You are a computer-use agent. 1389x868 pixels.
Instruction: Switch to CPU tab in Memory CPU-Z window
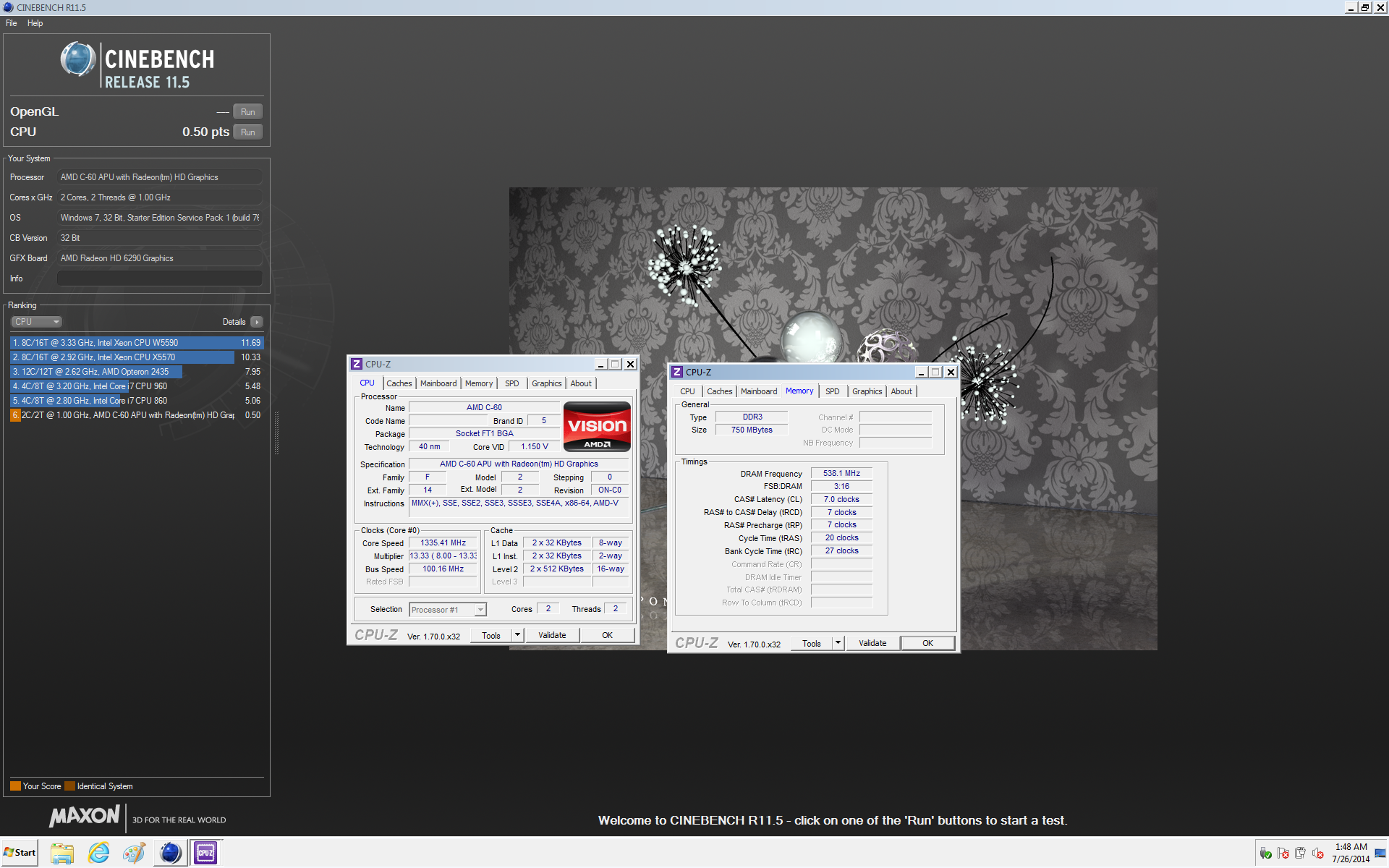687,391
